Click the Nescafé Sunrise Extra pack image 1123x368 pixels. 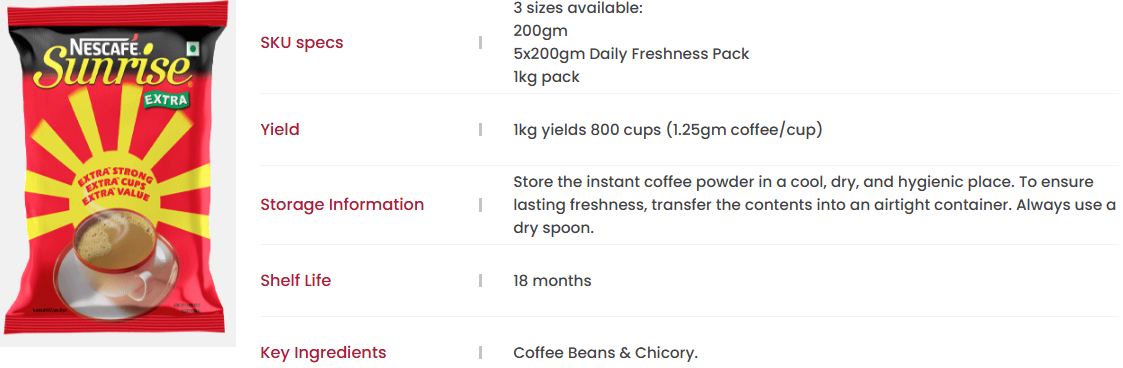(x=117, y=173)
